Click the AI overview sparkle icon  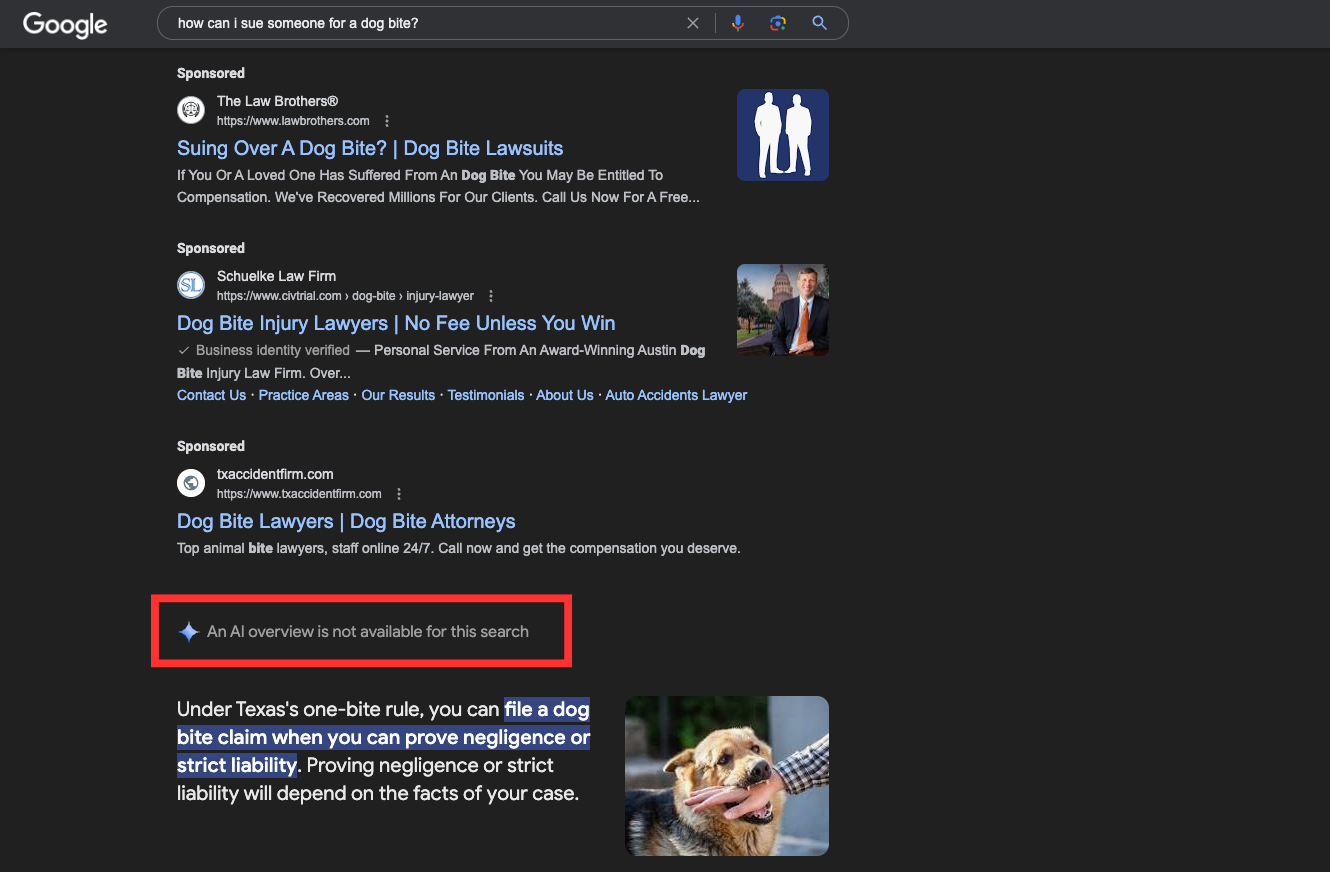pos(188,632)
